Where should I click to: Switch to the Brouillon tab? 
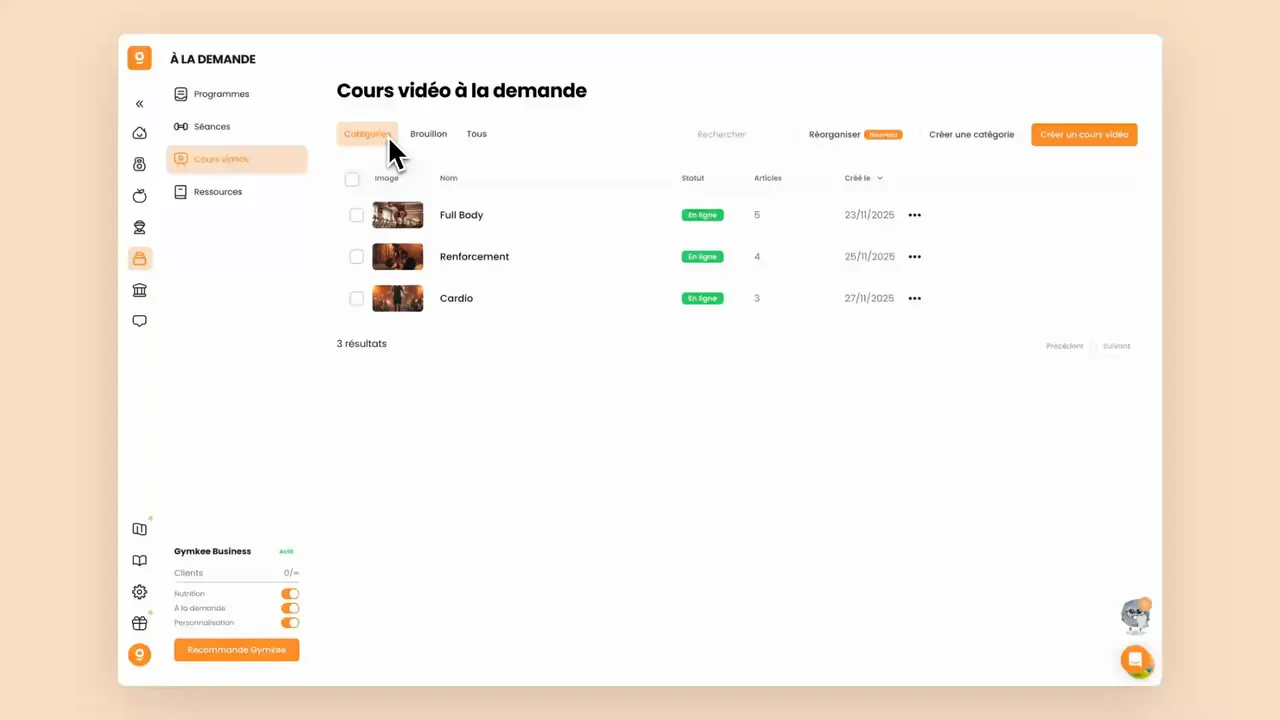(428, 134)
